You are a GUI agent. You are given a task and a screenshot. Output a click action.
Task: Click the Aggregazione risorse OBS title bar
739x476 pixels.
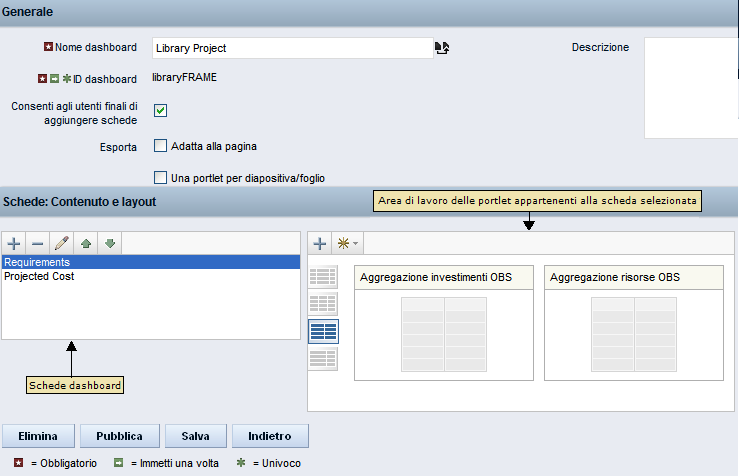point(634,277)
